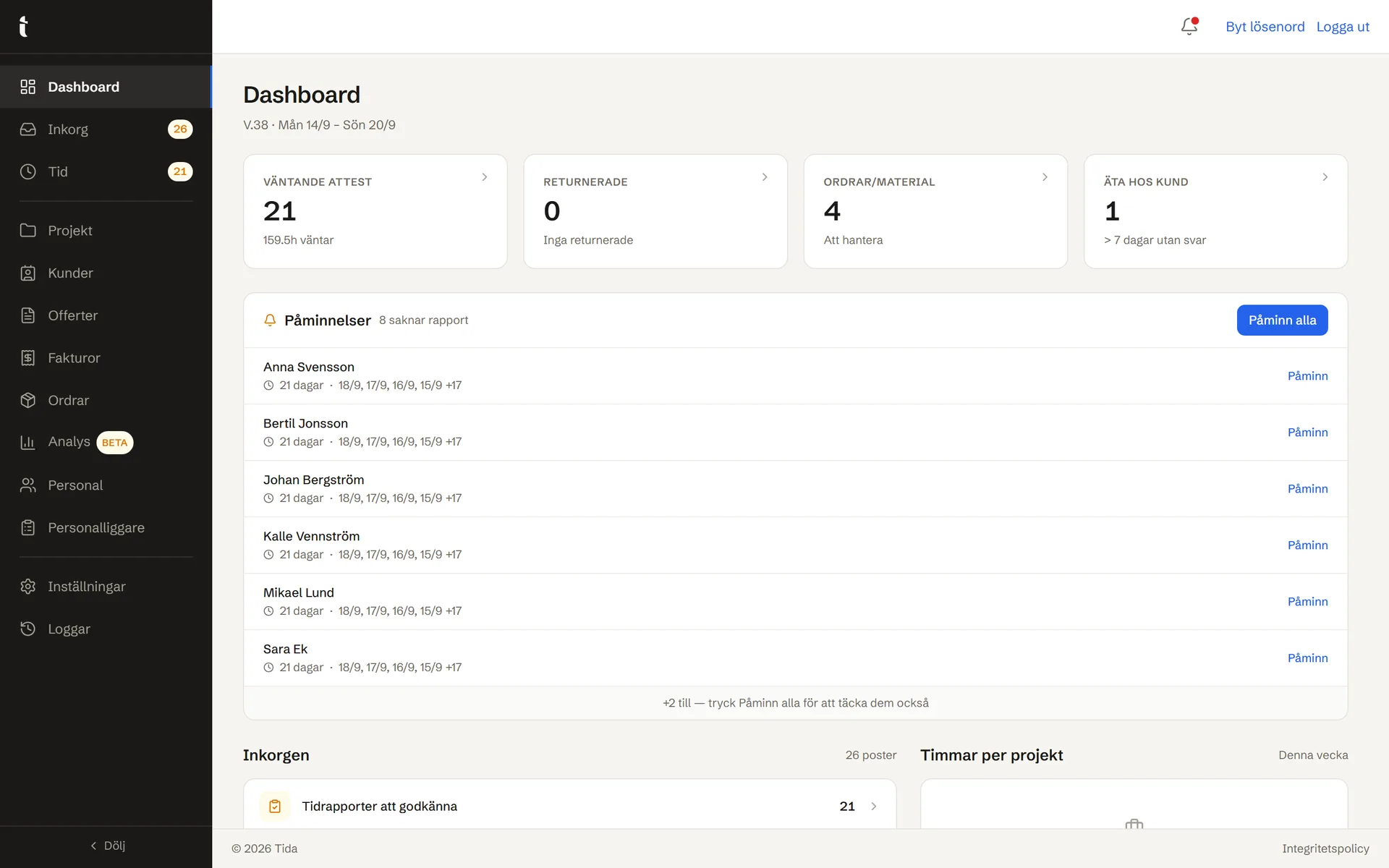
Task: Open Tid menu item
Action: point(106,171)
